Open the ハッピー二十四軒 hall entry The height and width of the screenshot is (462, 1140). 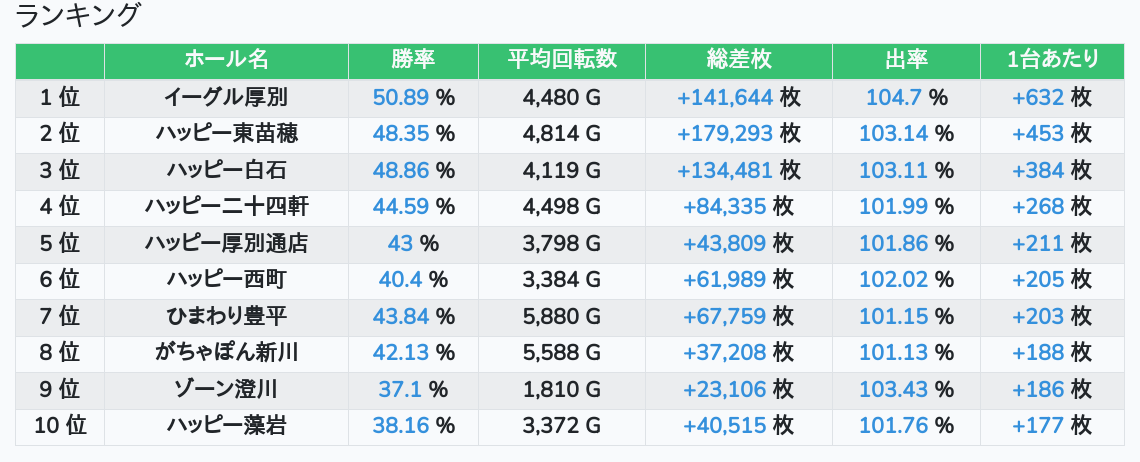[x=226, y=207]
